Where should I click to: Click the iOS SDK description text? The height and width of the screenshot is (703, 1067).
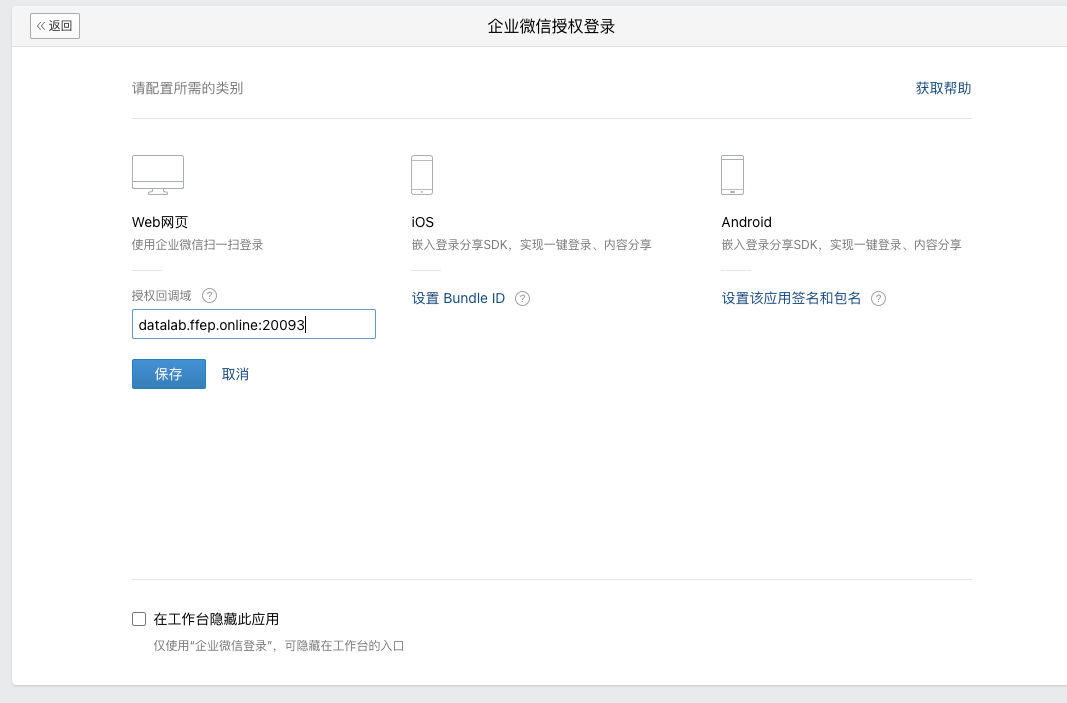click(531, 244)
